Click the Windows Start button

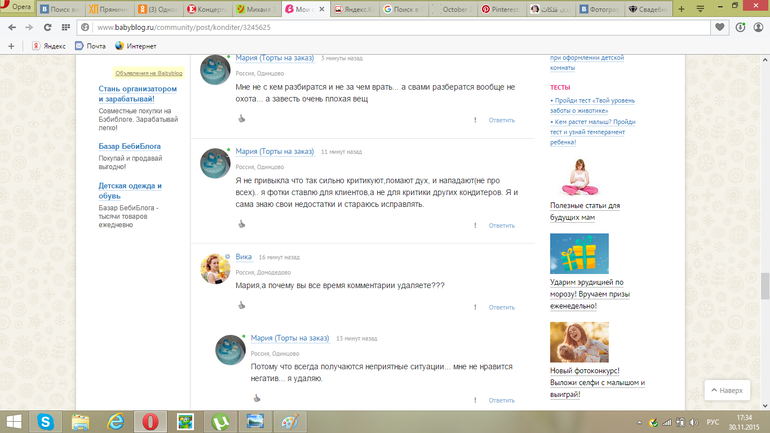coord(12,422)
